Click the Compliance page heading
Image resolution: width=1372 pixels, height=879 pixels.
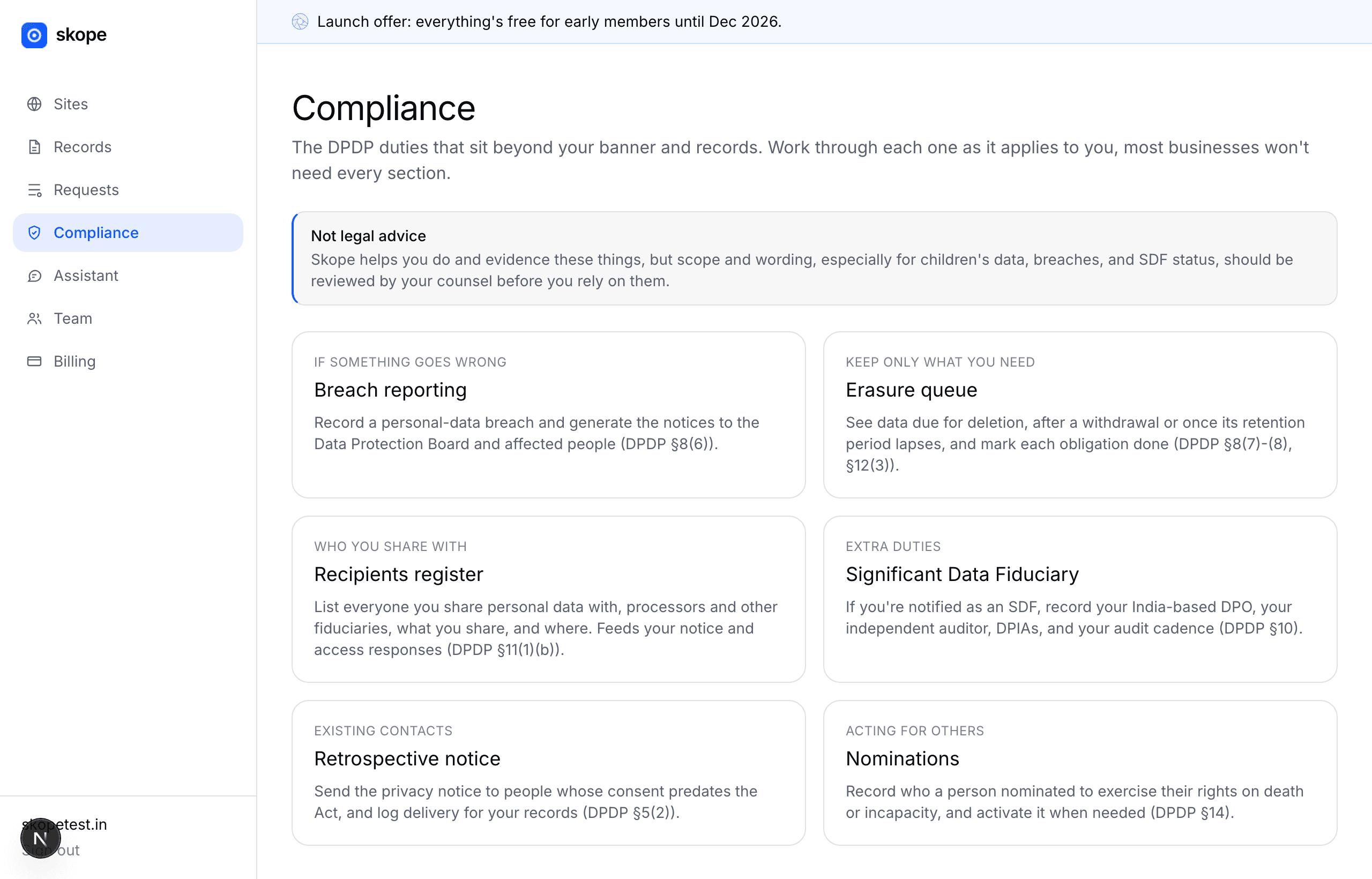coord(384,108)
